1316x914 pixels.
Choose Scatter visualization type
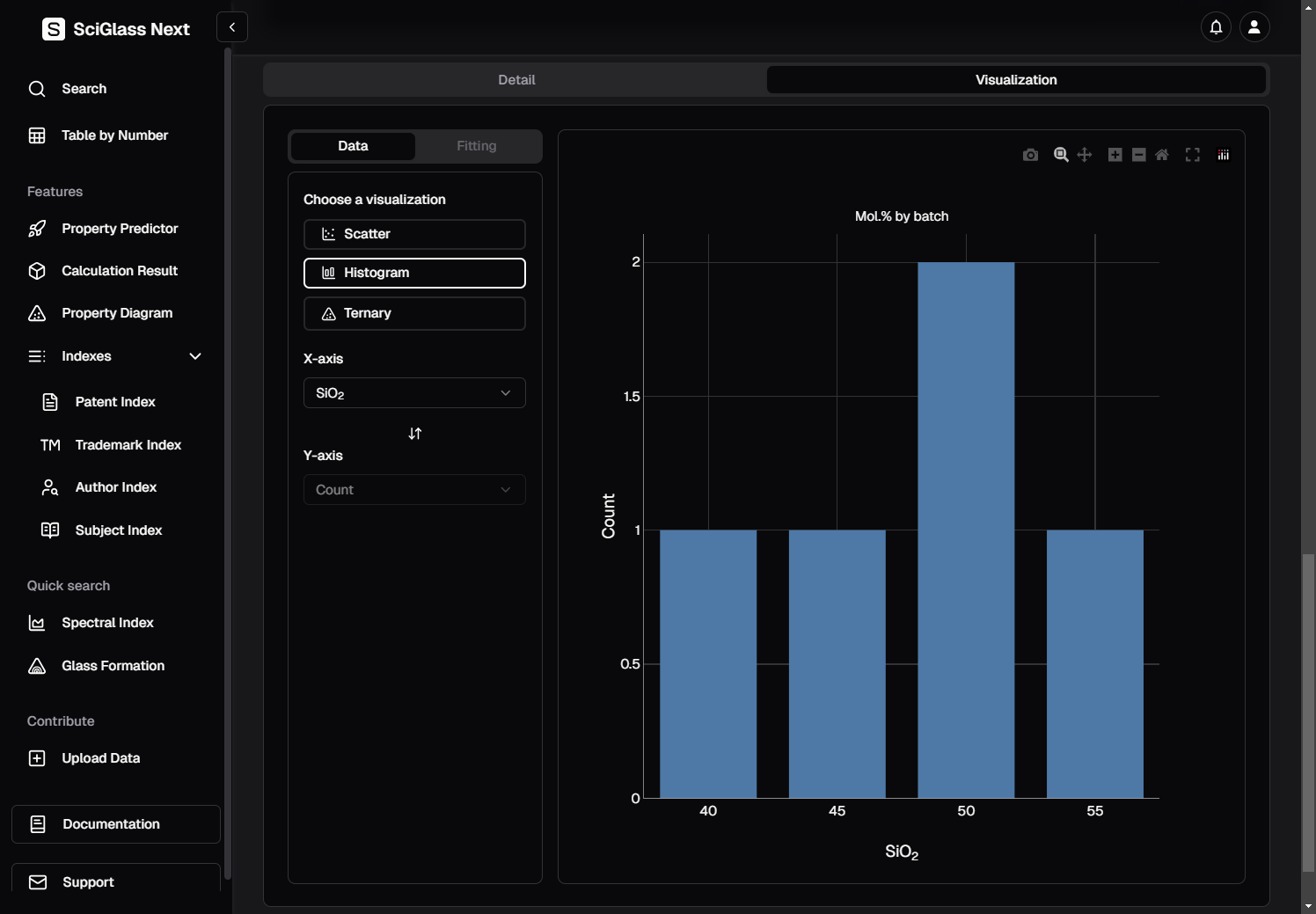[414, 234]
